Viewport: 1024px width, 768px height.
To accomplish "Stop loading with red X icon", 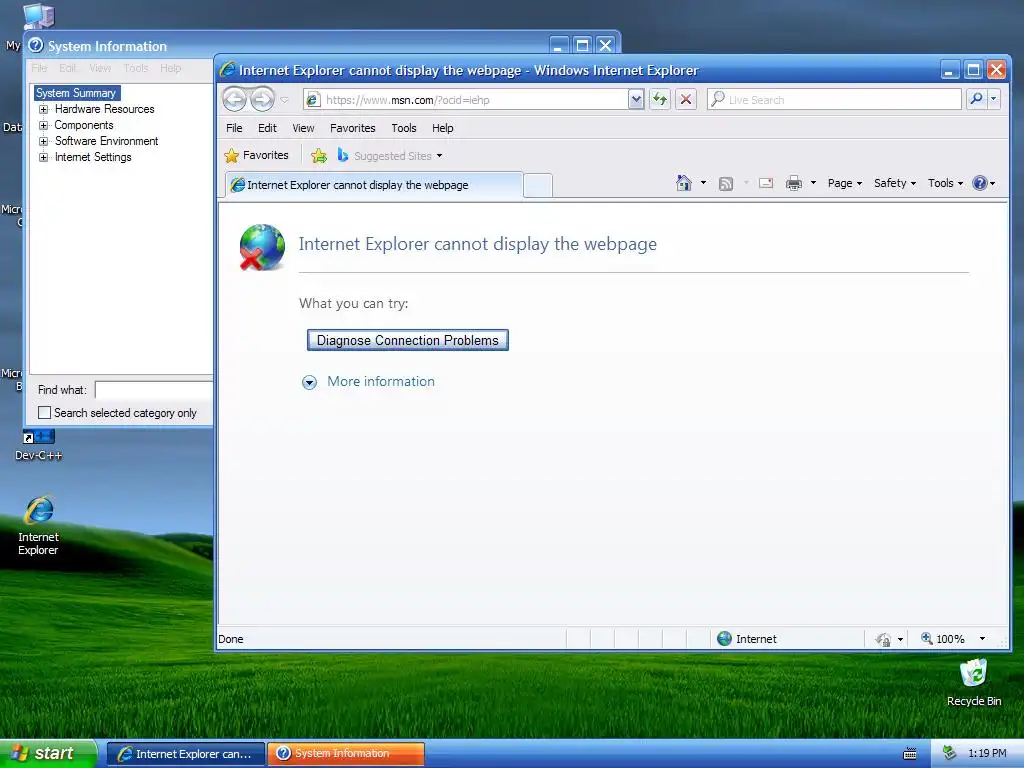I will [686, 99].
